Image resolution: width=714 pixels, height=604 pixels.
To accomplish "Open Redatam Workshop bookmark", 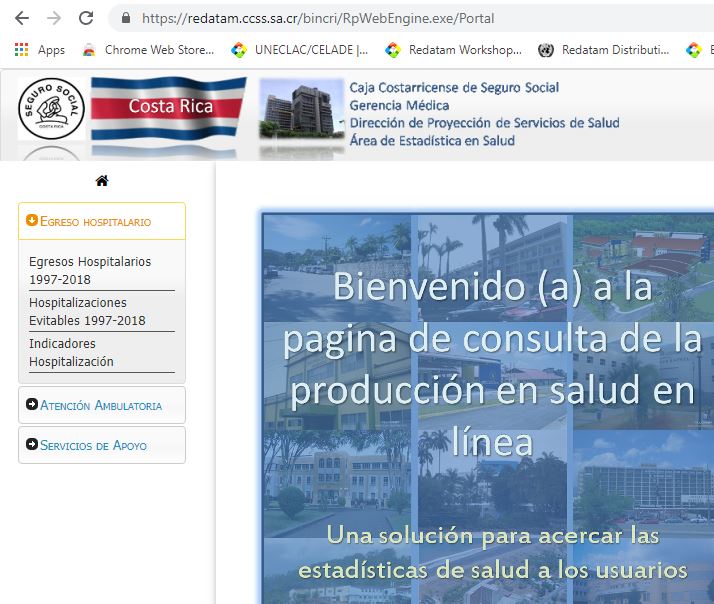I will (454, 50).
